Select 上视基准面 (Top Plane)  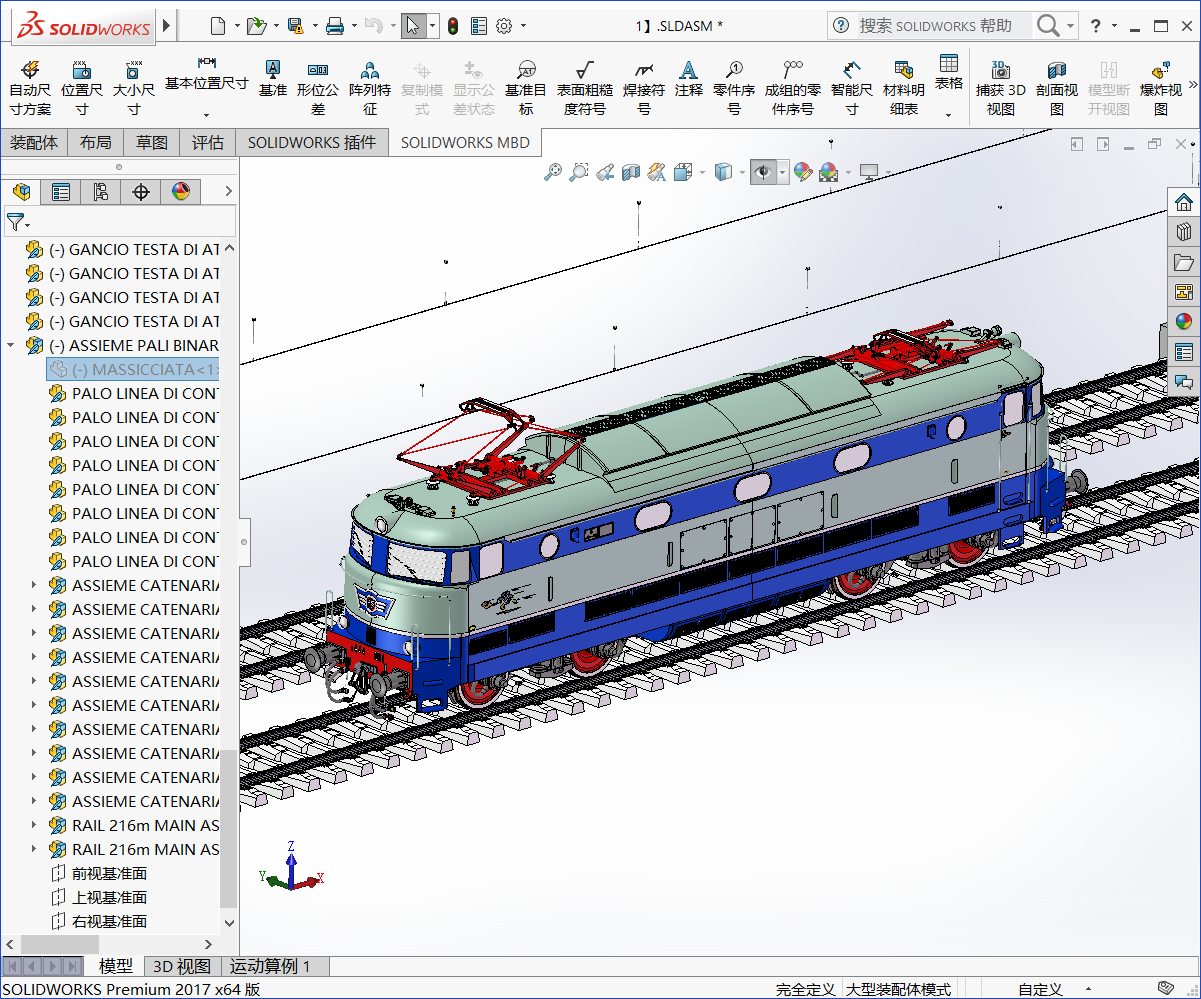99,897
